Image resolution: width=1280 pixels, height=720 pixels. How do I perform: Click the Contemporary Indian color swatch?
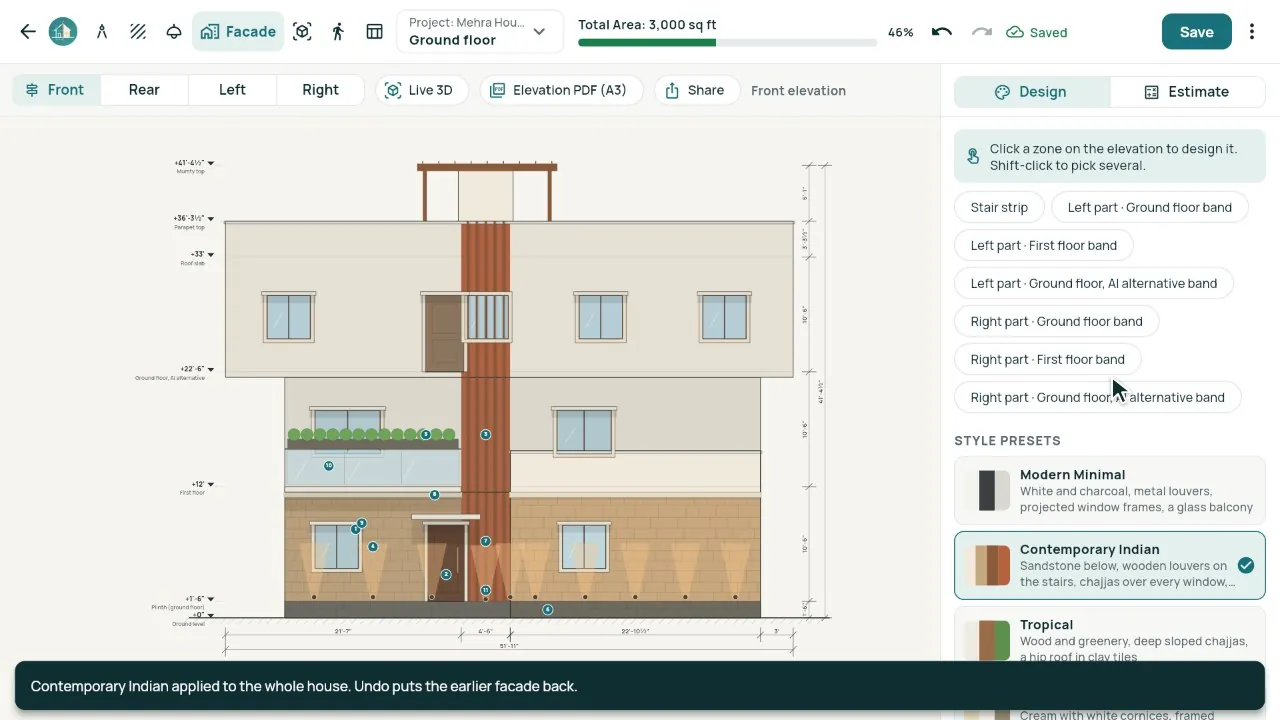coord(987,566)
